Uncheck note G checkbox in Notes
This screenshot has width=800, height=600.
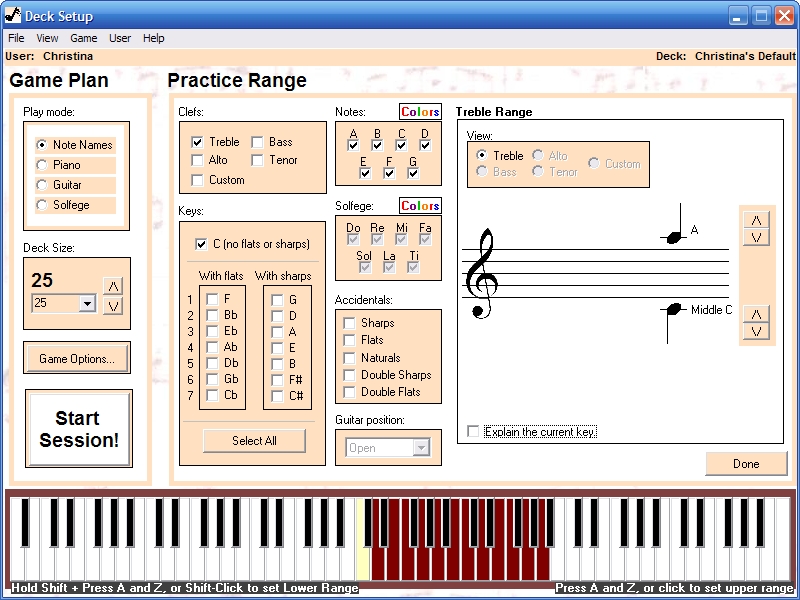pyautogui.click(x=413, y=173)
